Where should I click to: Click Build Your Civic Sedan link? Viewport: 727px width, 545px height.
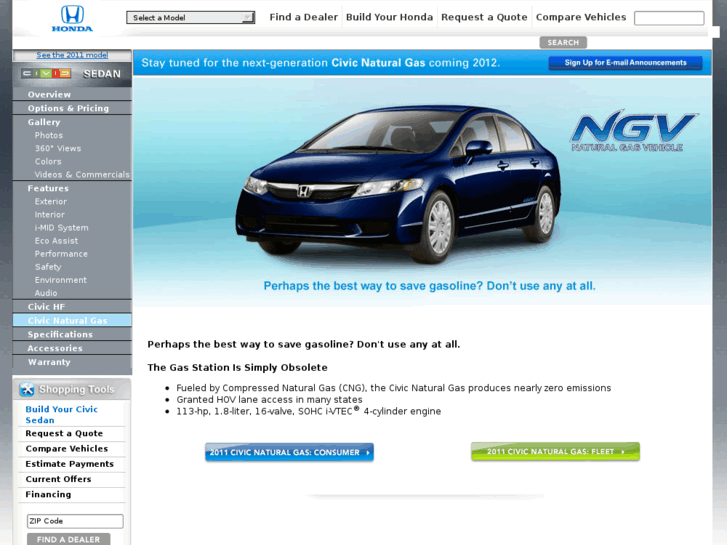[61, 414]
